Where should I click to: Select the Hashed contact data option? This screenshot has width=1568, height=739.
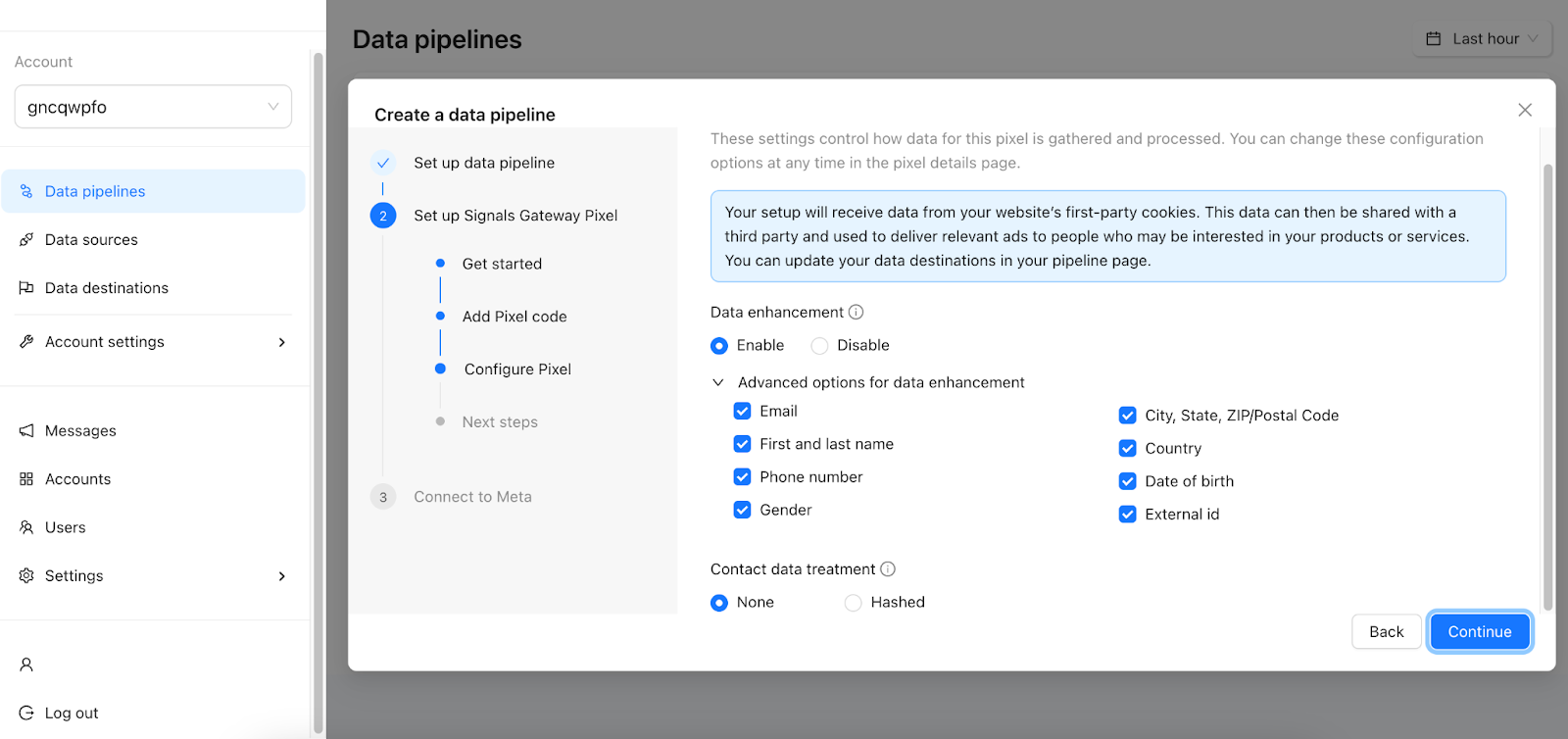tap(854, 602)
